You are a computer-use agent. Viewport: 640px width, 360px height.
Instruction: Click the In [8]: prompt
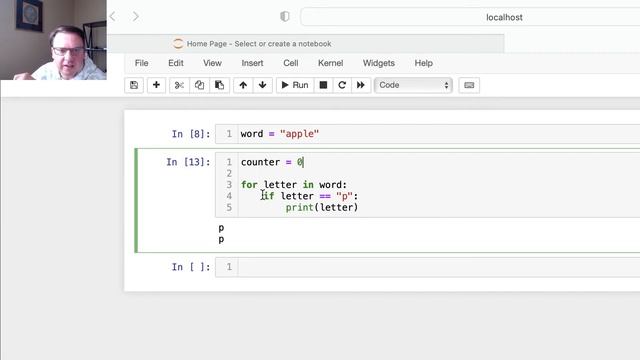(191, 134)
